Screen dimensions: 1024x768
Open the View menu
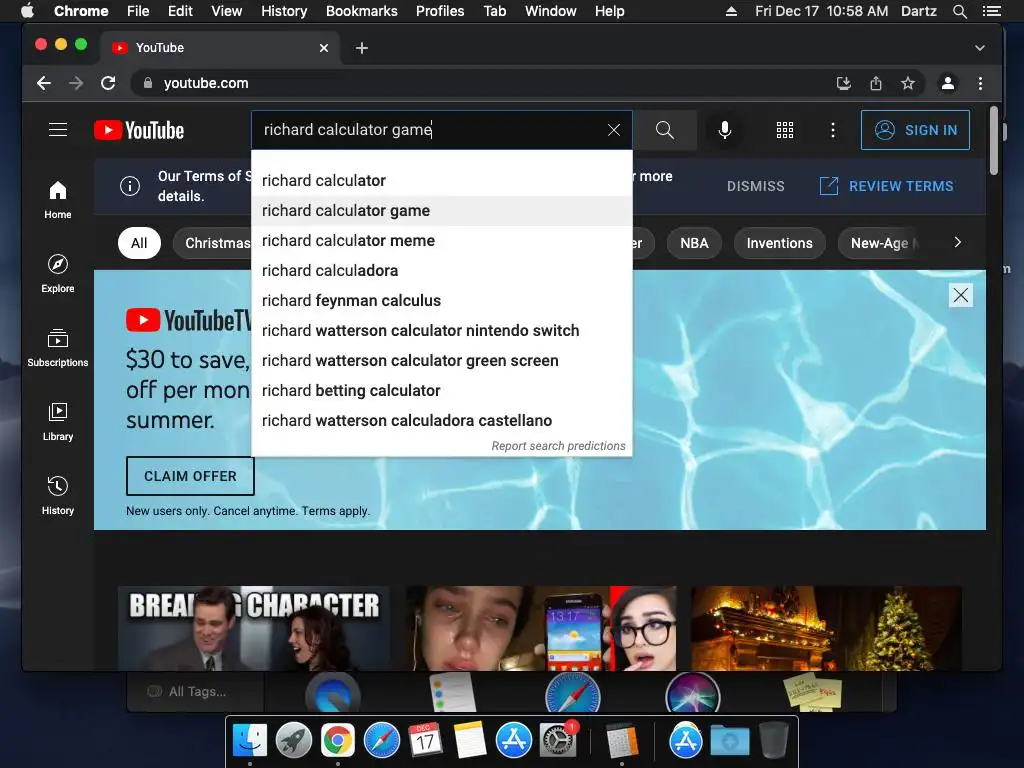(x=227, y=11)
